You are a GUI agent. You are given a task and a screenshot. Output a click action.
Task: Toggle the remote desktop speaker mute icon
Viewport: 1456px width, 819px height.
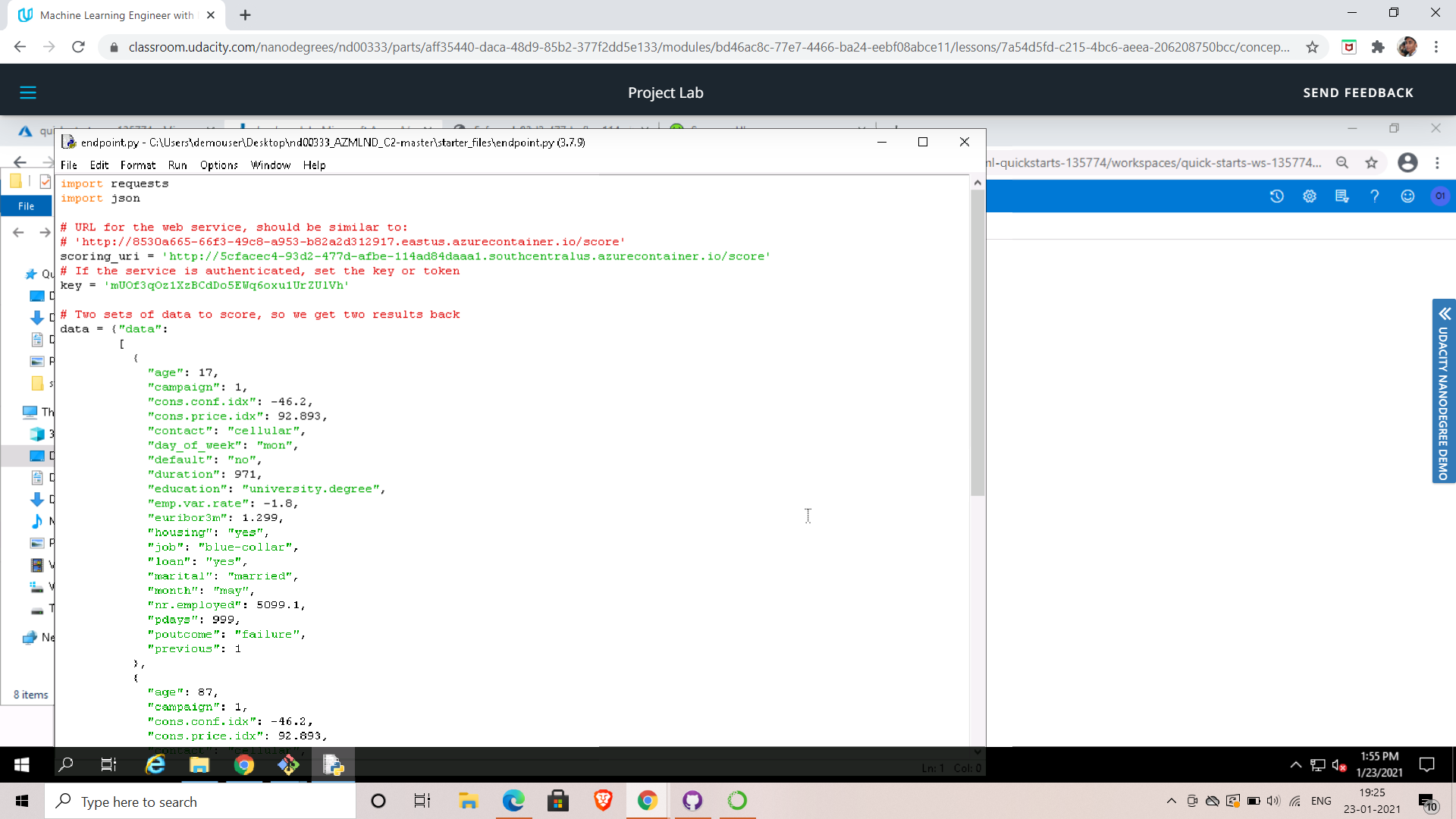pyautogui.click(x=1339, y=765)
